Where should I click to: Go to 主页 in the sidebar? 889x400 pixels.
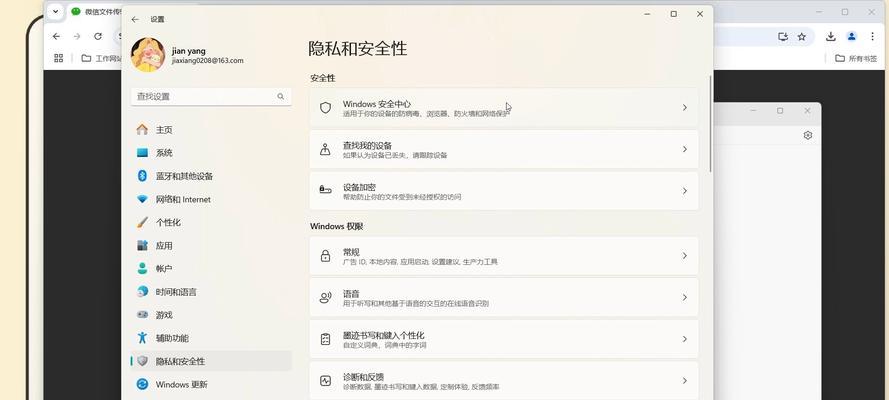[x=211, y=130]
